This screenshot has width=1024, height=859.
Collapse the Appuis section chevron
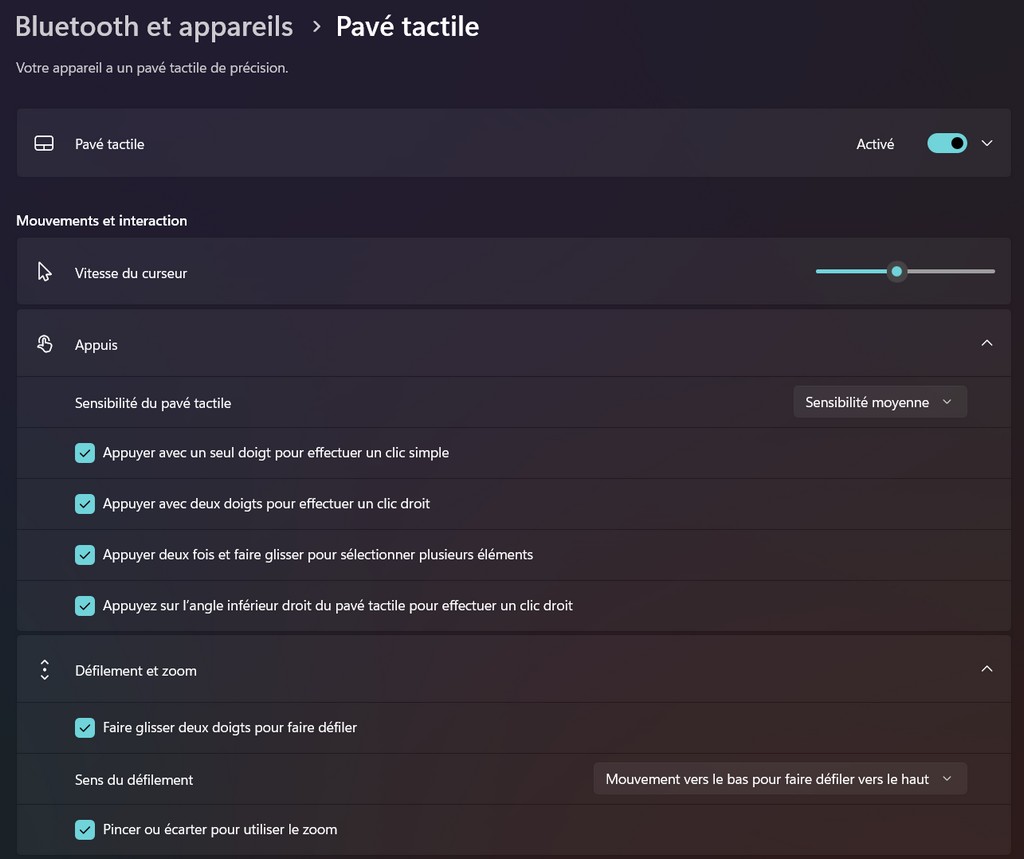click(x=987, y=344)
